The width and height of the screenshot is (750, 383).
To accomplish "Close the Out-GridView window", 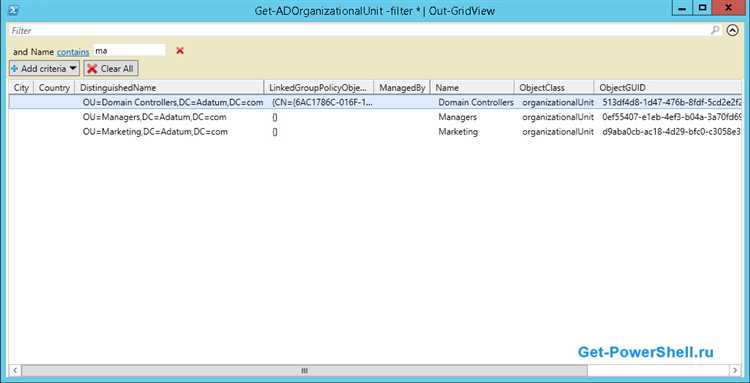I will (x=729, y=8).
